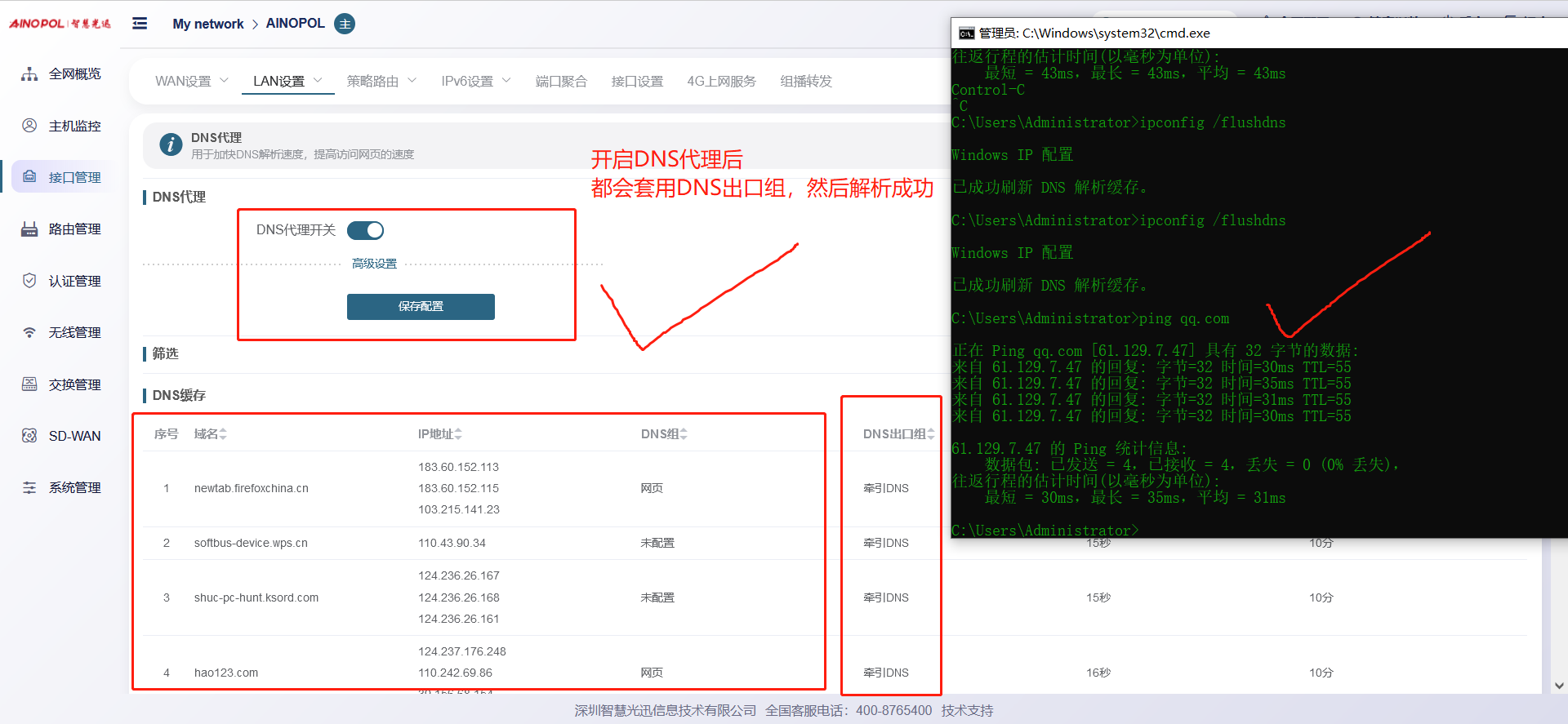Open 系统管理 settings sliders icon
The image size is (1568, 724).
[29, 487]
